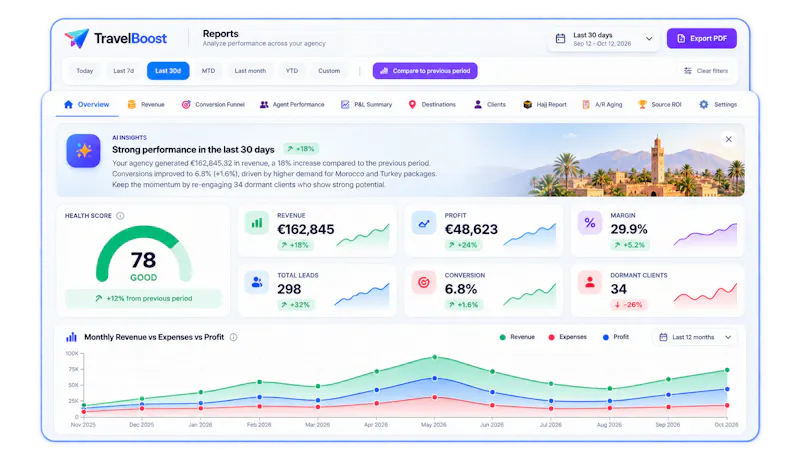Viewport: 800px width, 450px height.
Task: Click the Profit trend icon
Action: tap(424, 223)
